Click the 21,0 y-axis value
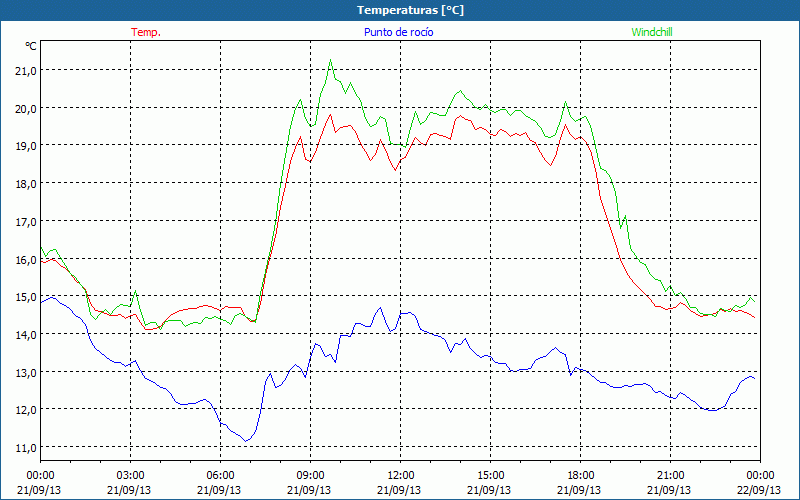The width and height of the screenshot is (800, 500). [26, 71]
